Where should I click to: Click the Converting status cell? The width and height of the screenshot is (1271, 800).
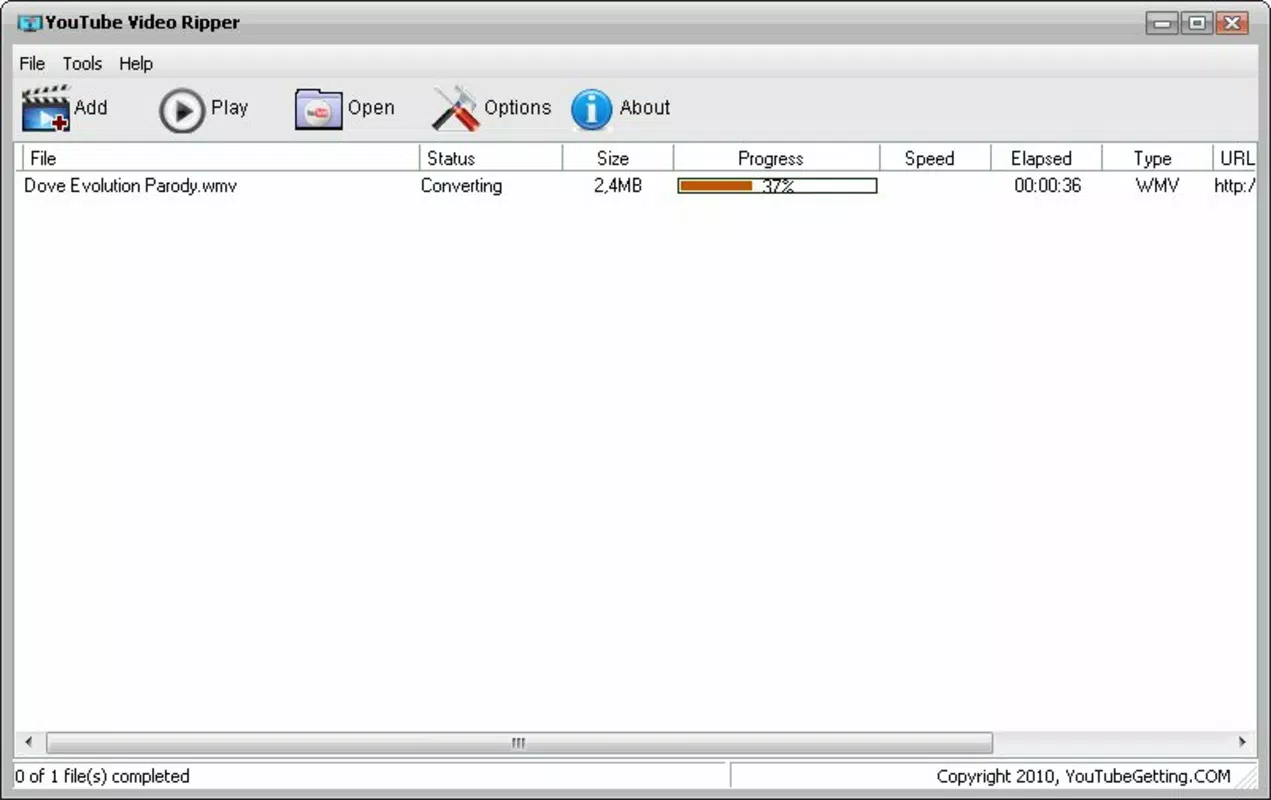[461, 186]
